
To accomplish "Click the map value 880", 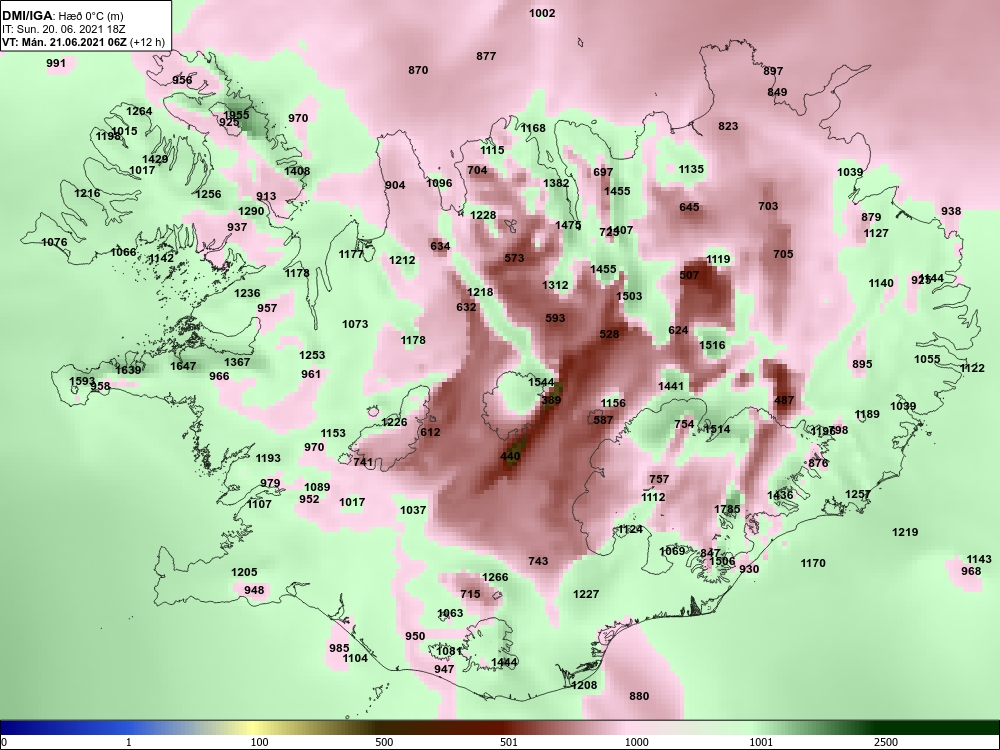I will [639, 696].
